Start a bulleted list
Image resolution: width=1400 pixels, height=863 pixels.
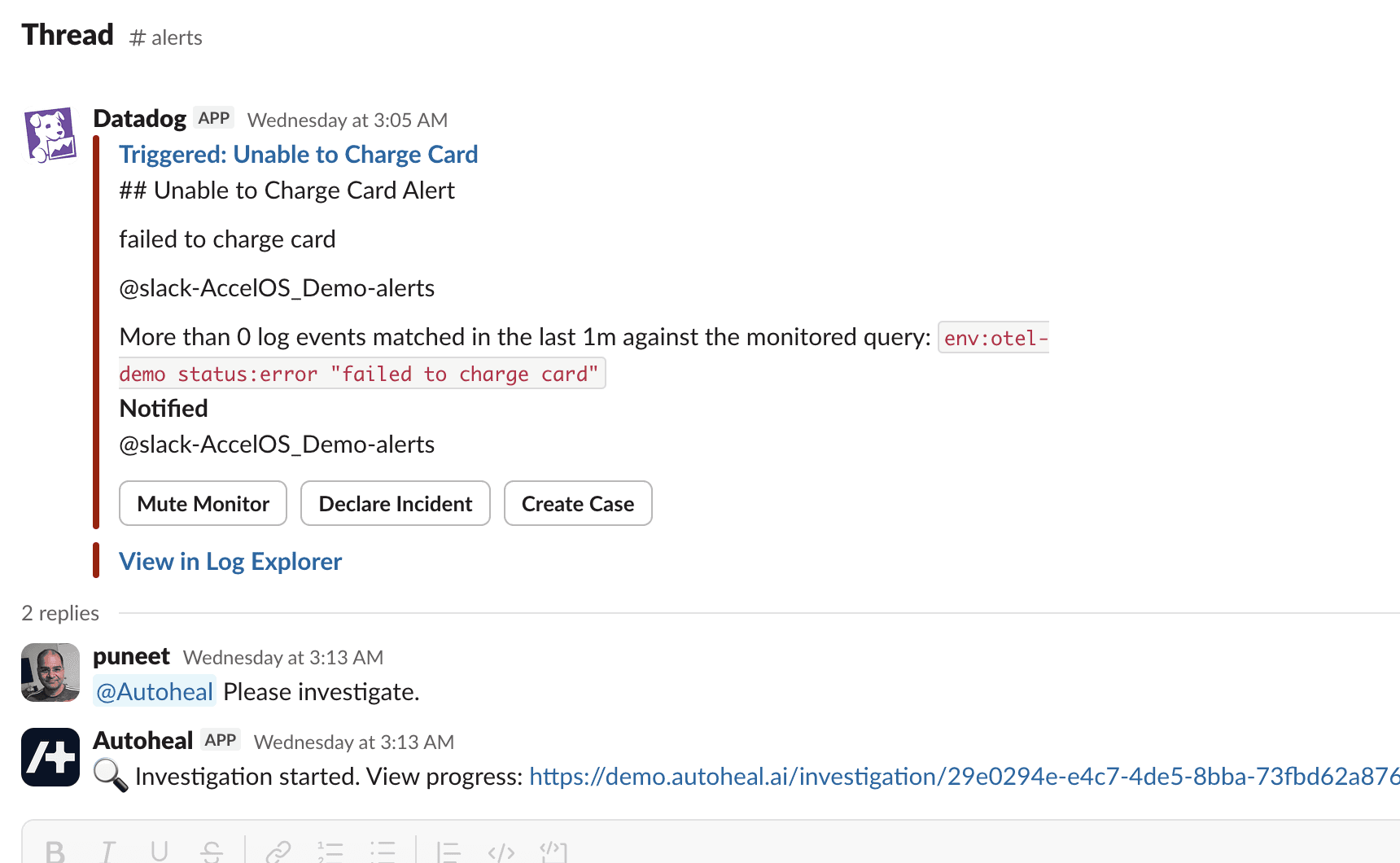pos(383,851)
